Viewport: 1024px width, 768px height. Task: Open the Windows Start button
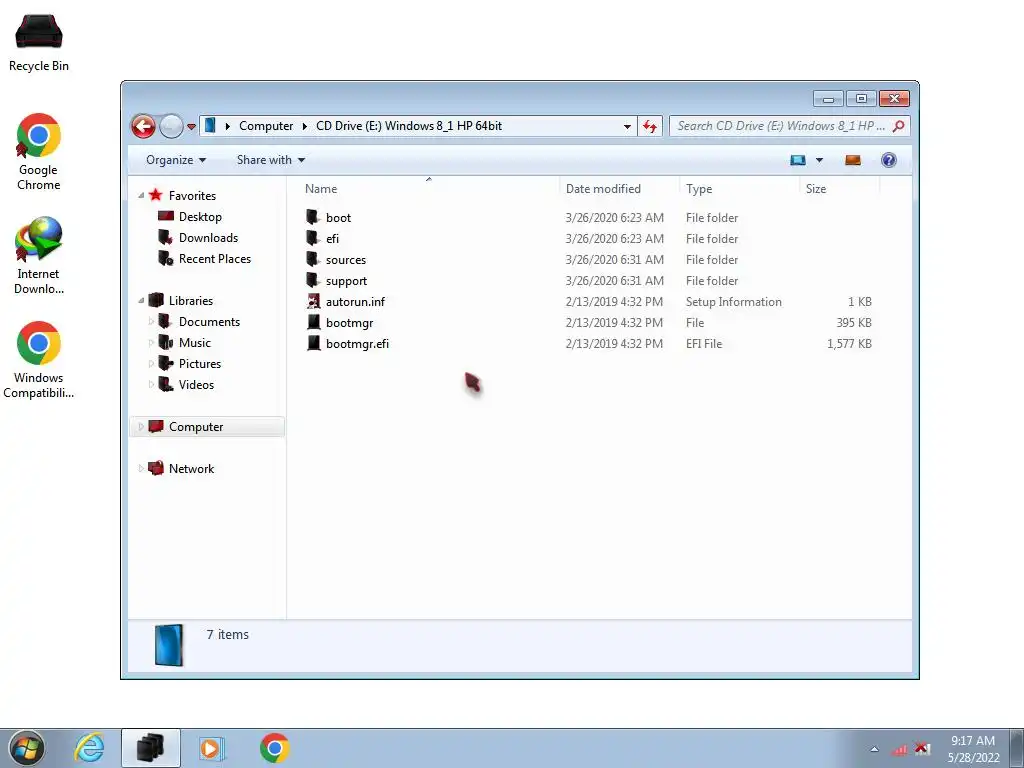[x=26, y=748]
